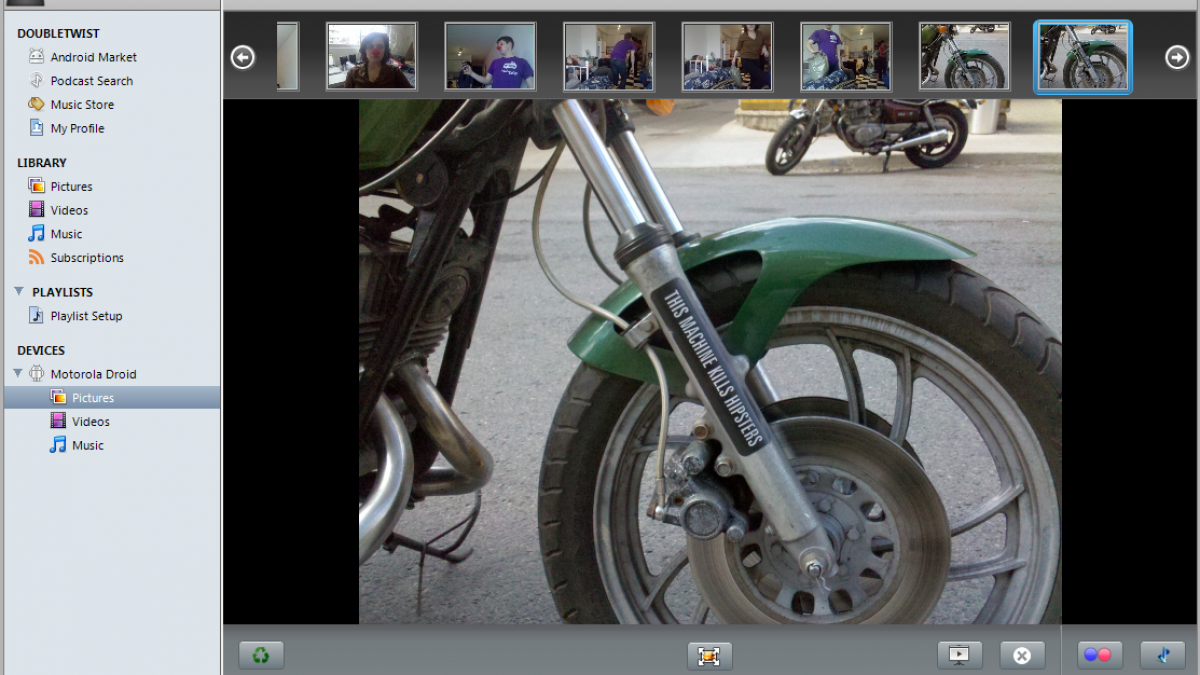Open Subscriptions in the Library section
The height and width of the screenshot is (675, 1200).
click(87, 258)
